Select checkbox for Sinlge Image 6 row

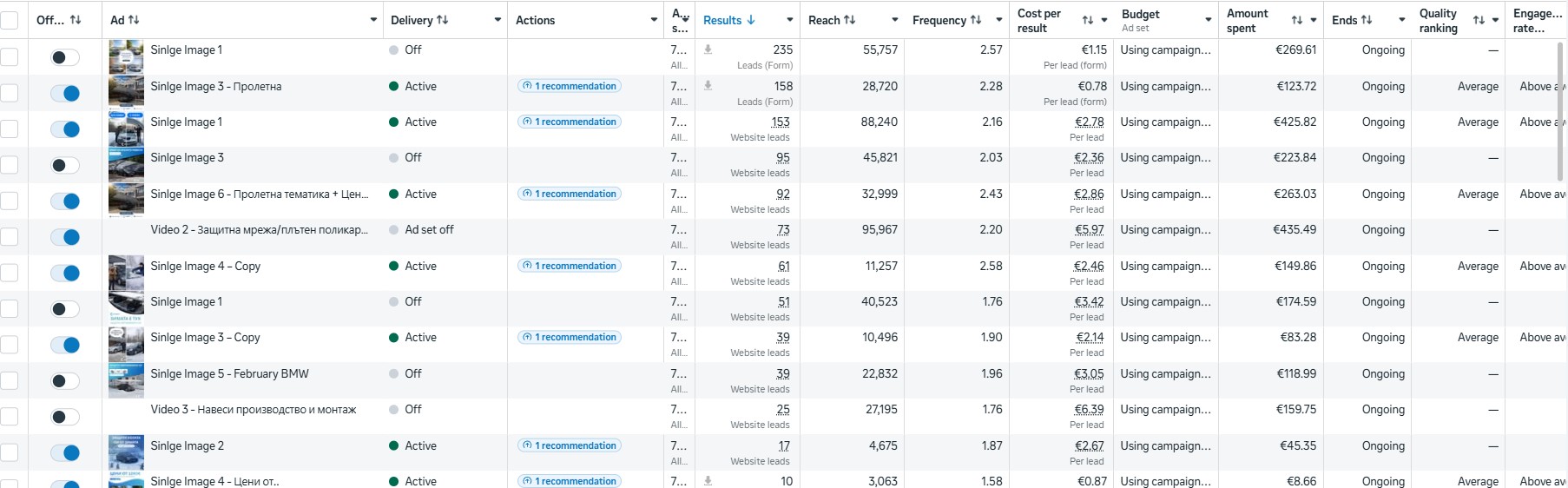tap(9, 201)
